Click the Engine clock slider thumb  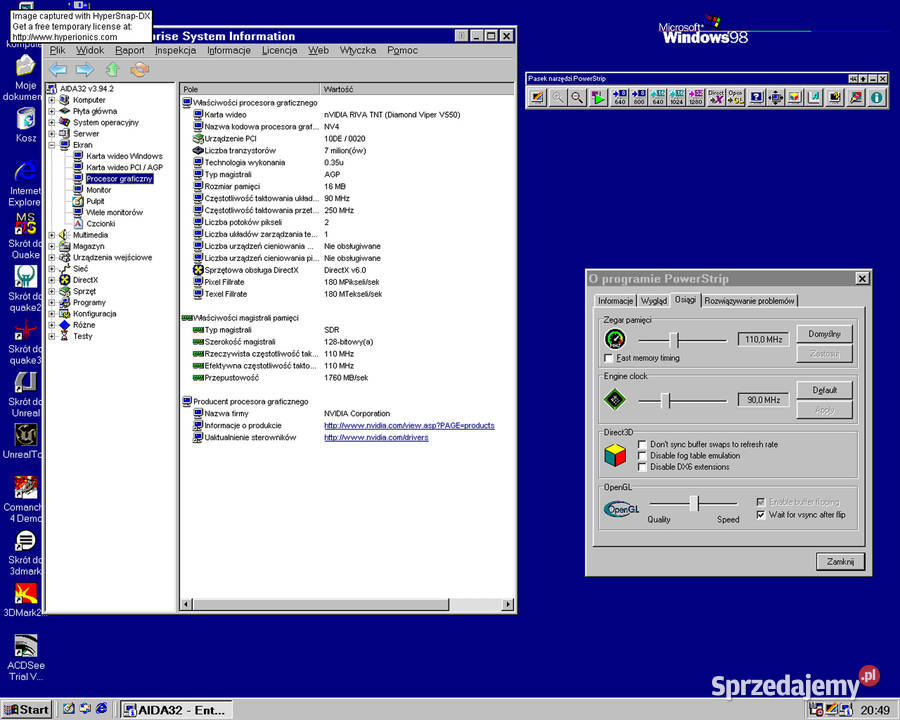(665, 400)
